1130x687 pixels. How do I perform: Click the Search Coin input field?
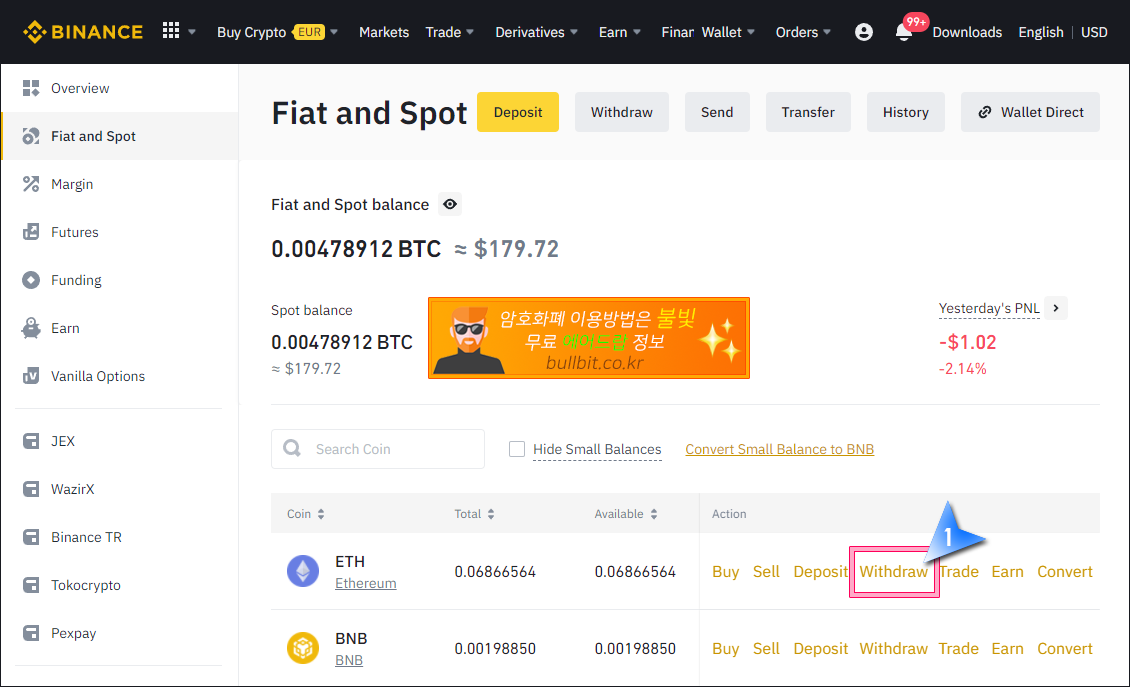pyautogui.click(x=378, y=449)
